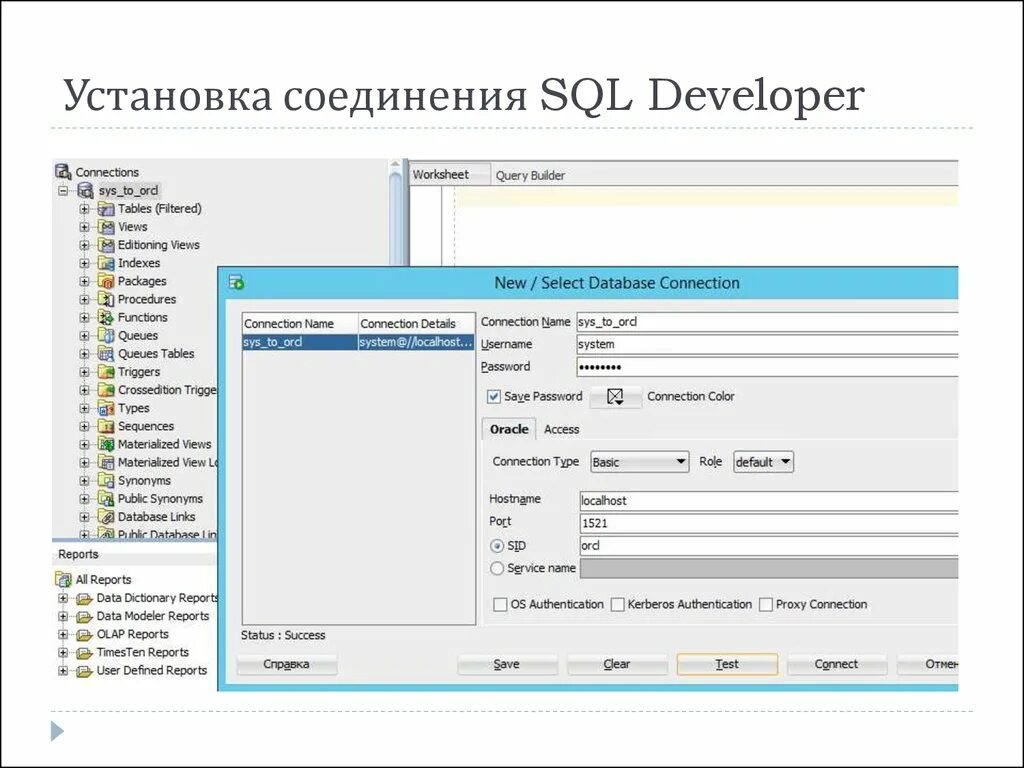The image size is (1024, 768).
Task: Expand the Triggers tree node
Action: click(x=84, y=372)
